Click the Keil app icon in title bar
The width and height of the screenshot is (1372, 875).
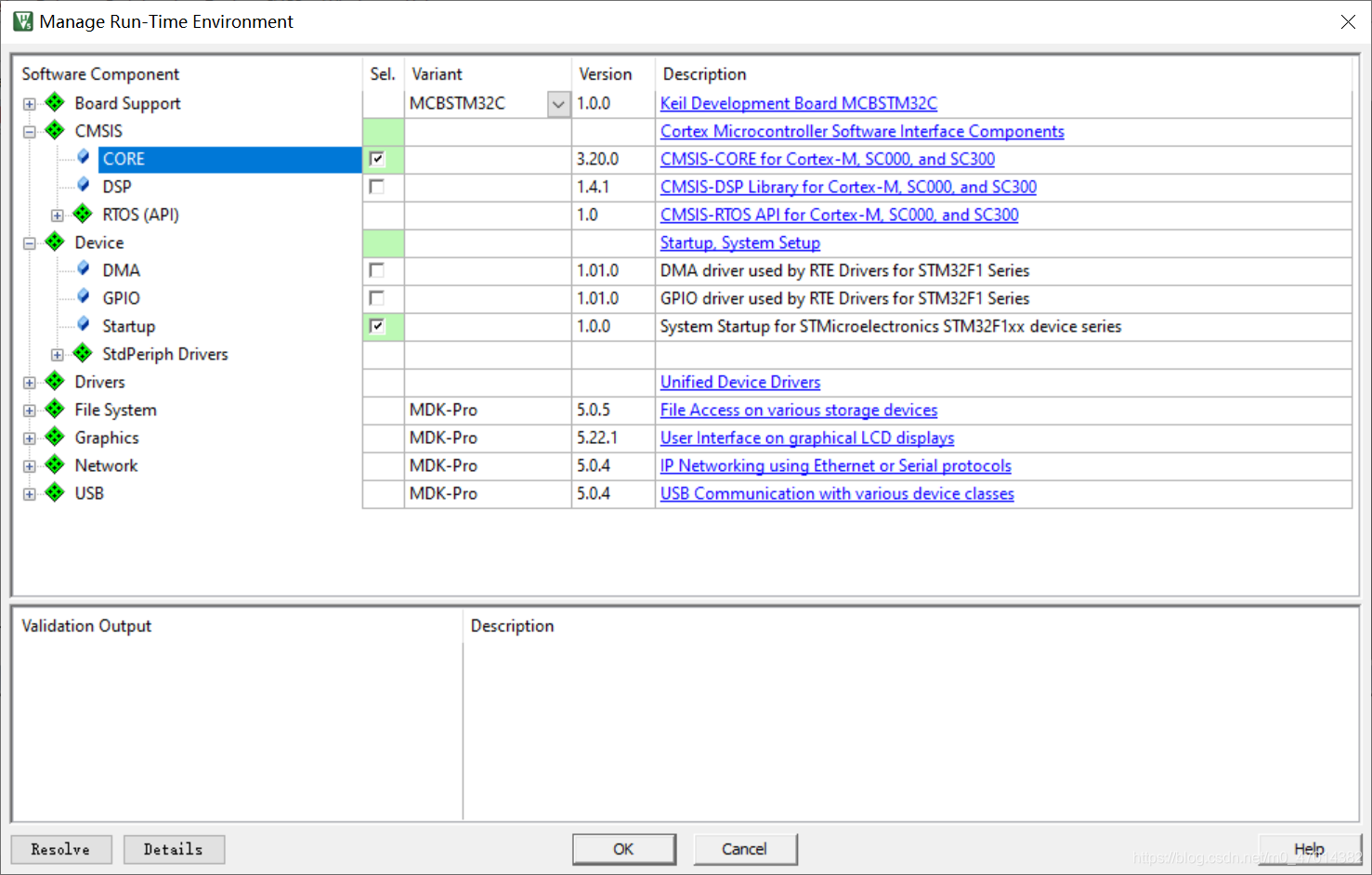[x=23, y=21]
